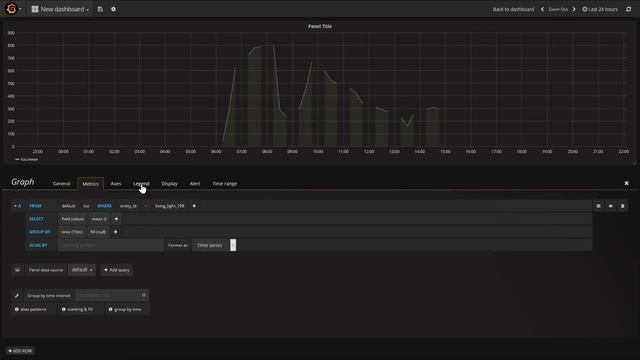Close the graph panel editor
640x360 pixels.
tap(627, 183)
